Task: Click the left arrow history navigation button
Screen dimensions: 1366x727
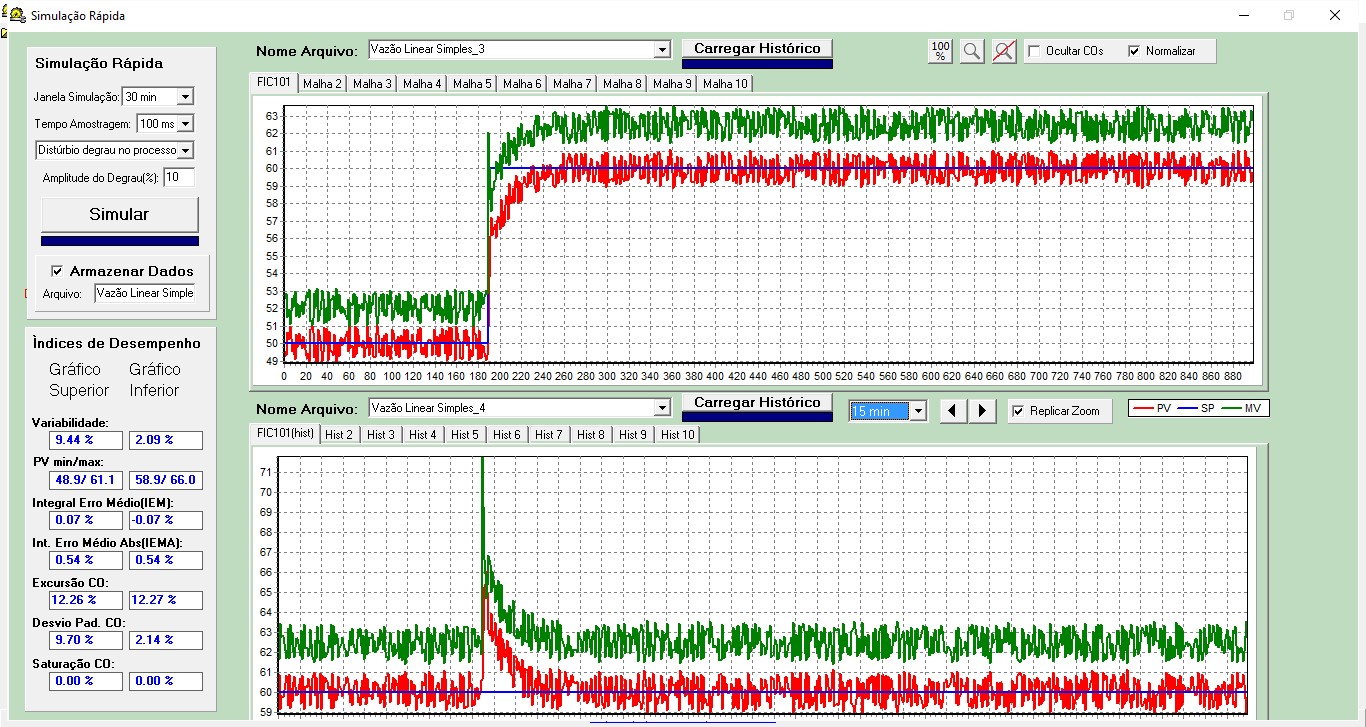Action: [x=954, y=411]
